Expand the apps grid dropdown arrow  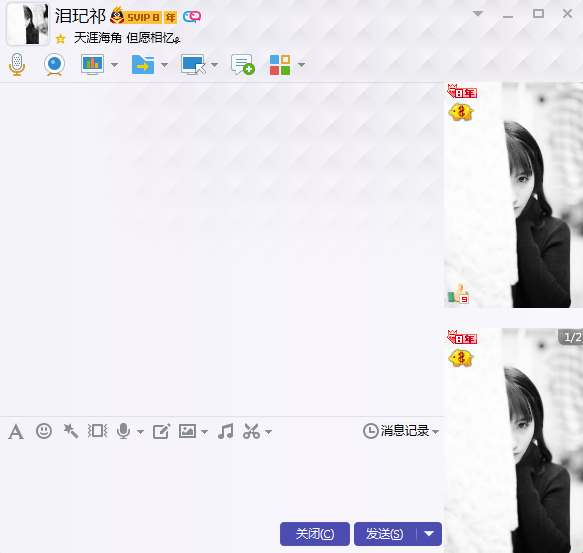pos(302,65)
